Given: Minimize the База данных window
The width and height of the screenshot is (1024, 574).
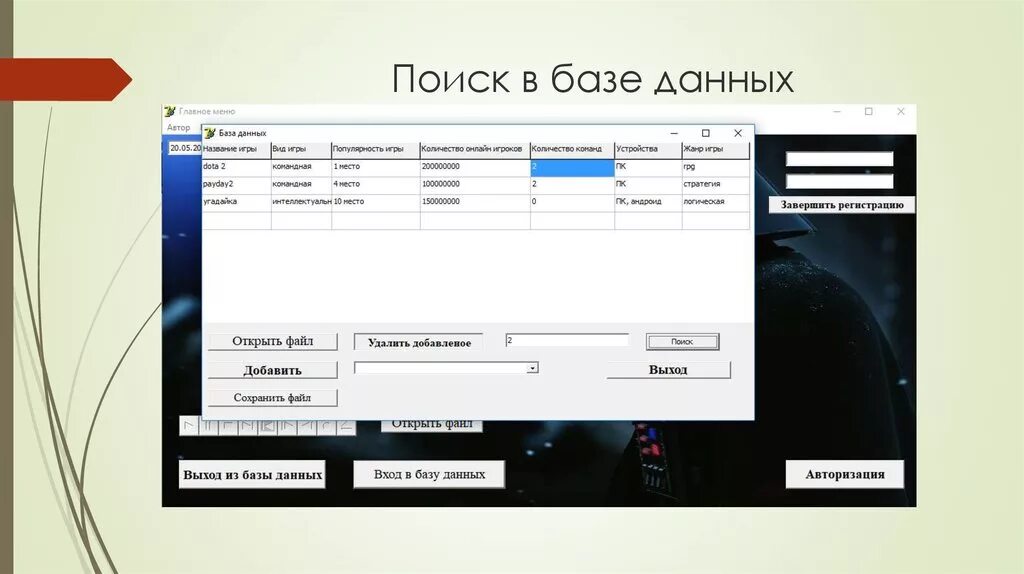Looking at the screenshot, I should 674,133.
